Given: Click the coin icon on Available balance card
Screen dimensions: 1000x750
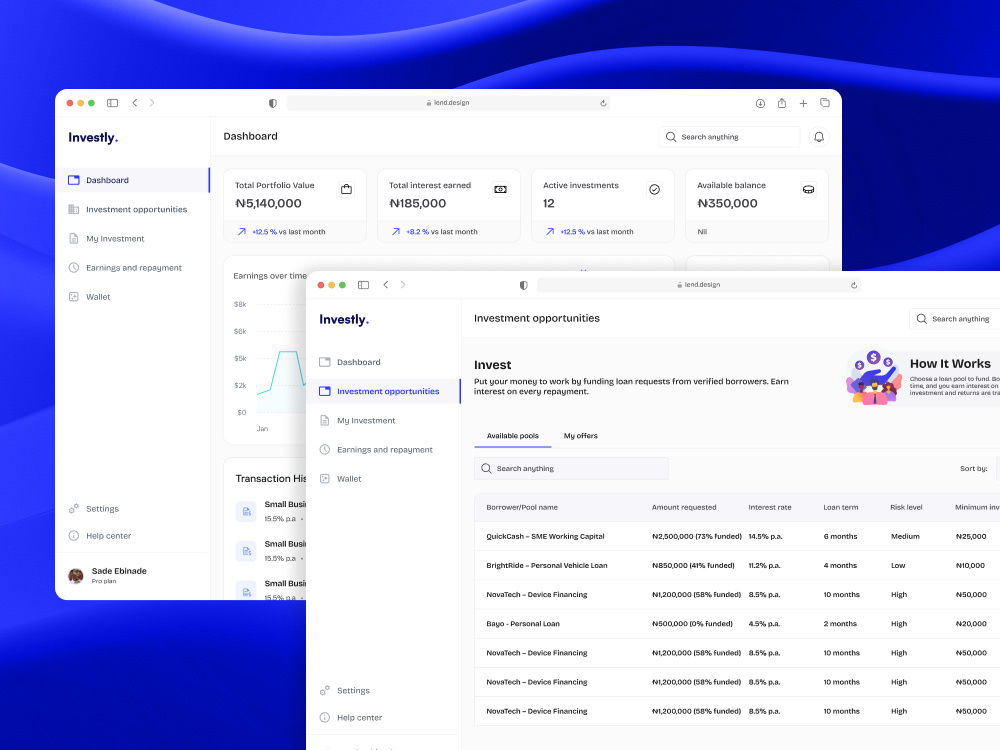Looking at the screenshot, I should 808,189.
